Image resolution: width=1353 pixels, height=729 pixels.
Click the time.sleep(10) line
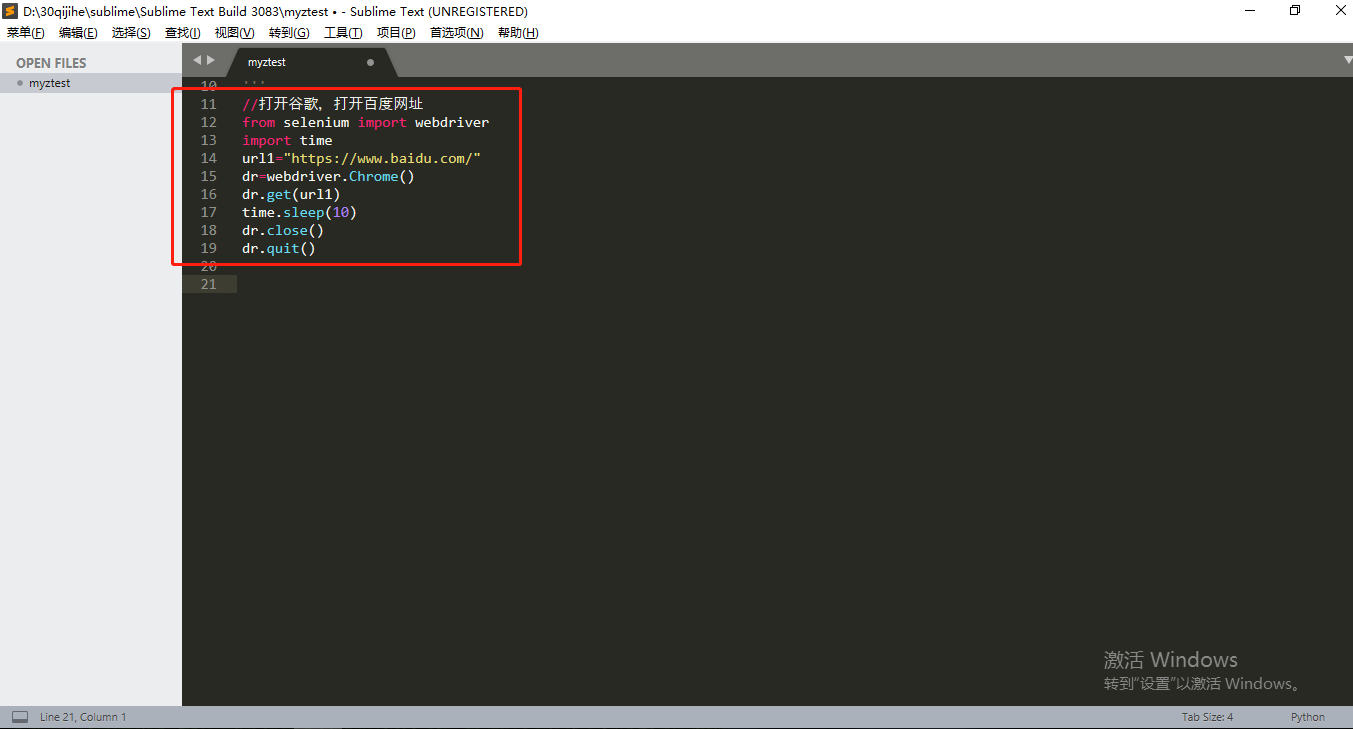tap(299, 212)
